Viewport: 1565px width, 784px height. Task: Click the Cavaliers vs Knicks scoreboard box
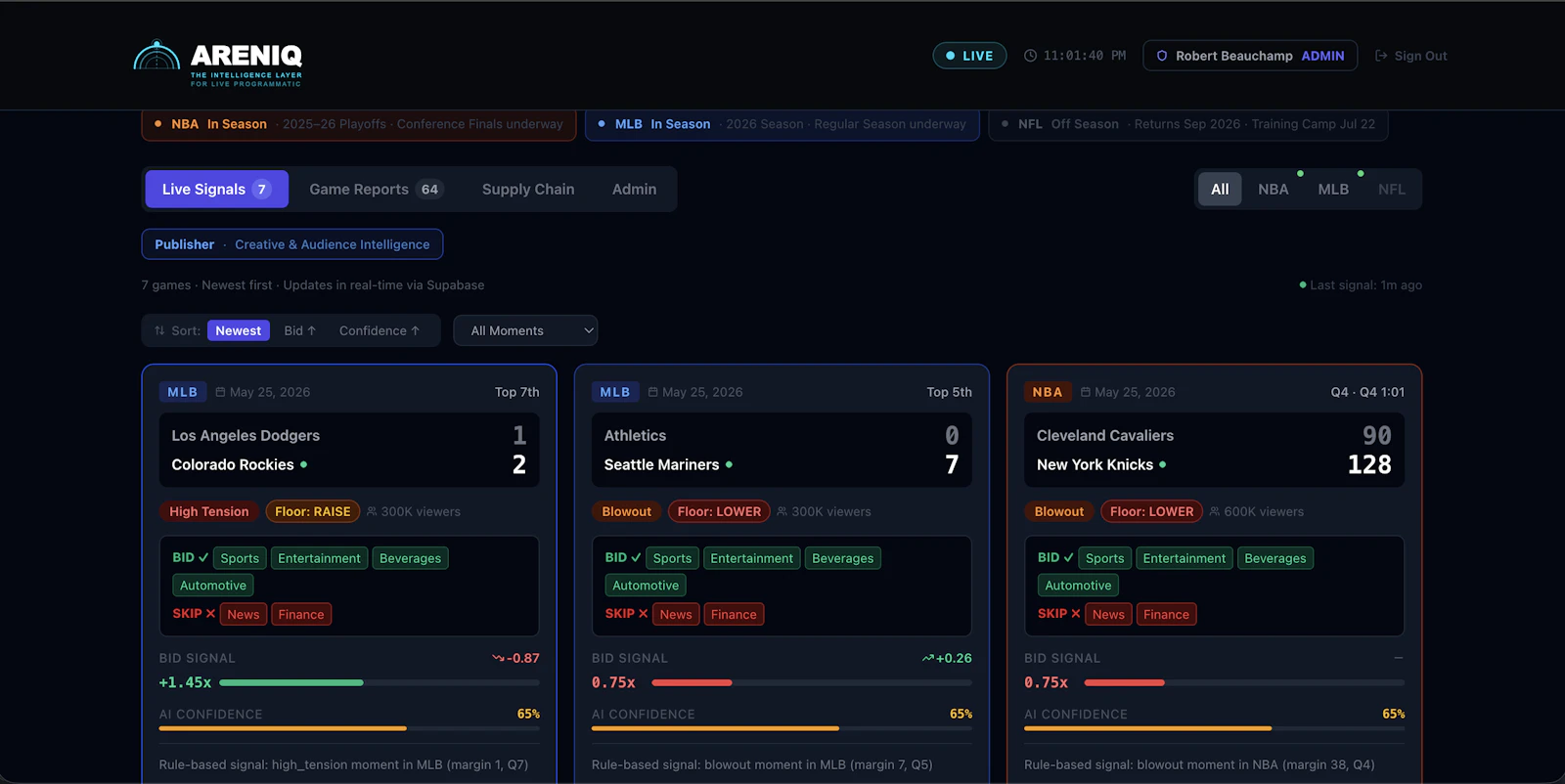click(x=1214, y=450)
